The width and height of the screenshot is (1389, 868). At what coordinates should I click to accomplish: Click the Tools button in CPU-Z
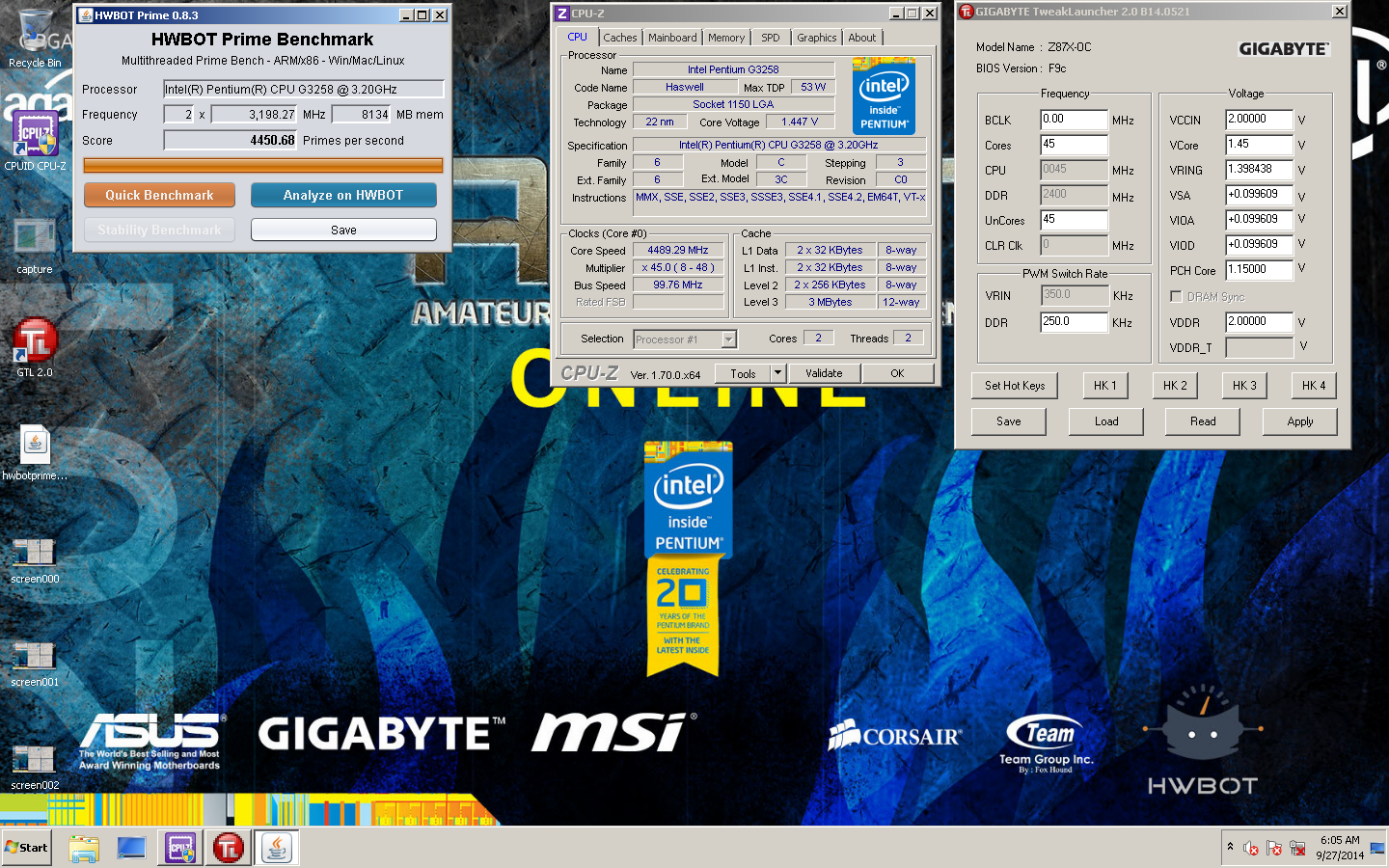coord(743,373)
